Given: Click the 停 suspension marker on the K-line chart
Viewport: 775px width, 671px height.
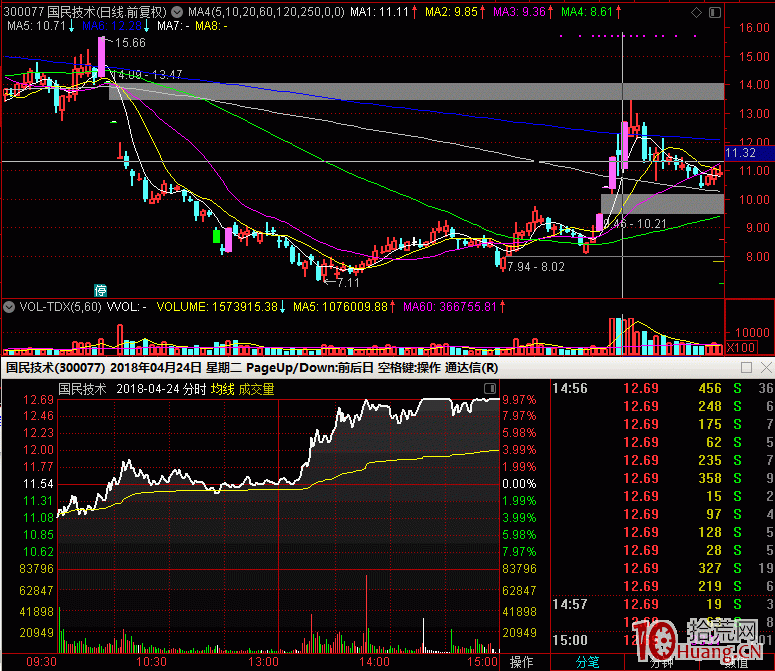Looking at the screenshot, I should (x=100, y=290).
